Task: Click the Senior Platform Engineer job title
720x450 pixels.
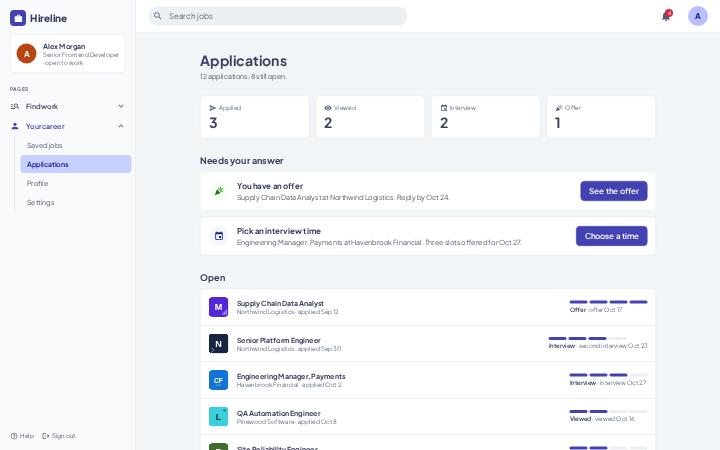Action: (x=279, y=340)
